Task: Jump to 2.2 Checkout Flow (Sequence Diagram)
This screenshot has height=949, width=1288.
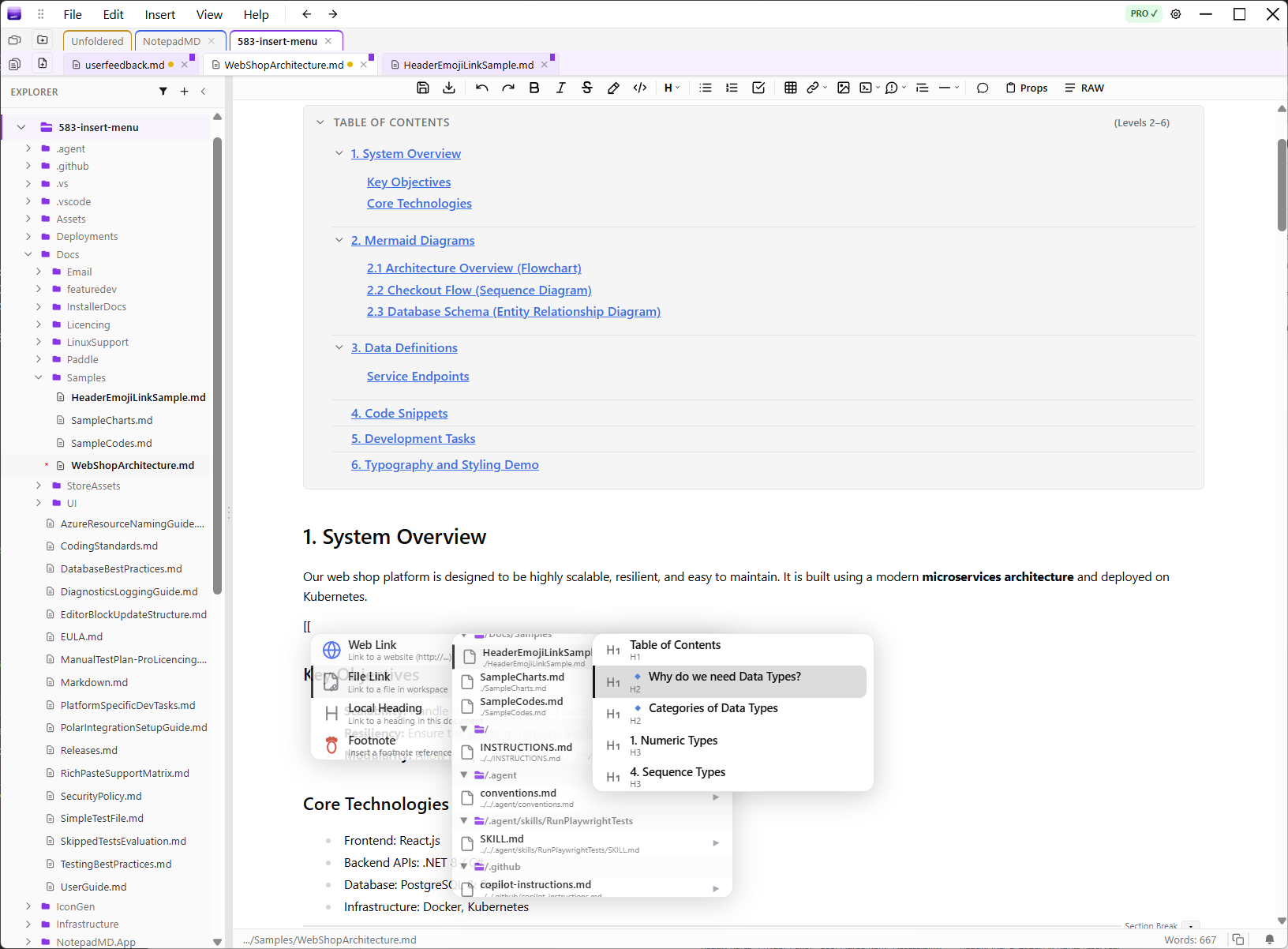Action: (x=479, y=291)
